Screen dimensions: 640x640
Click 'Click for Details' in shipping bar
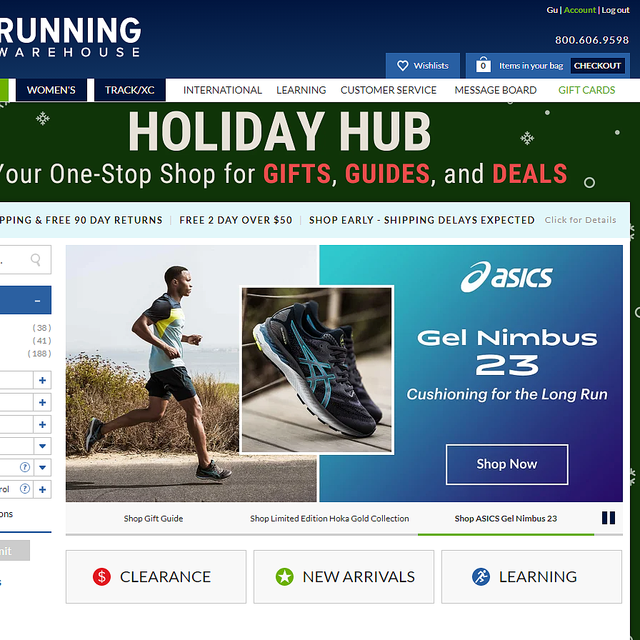coord(580,220)
